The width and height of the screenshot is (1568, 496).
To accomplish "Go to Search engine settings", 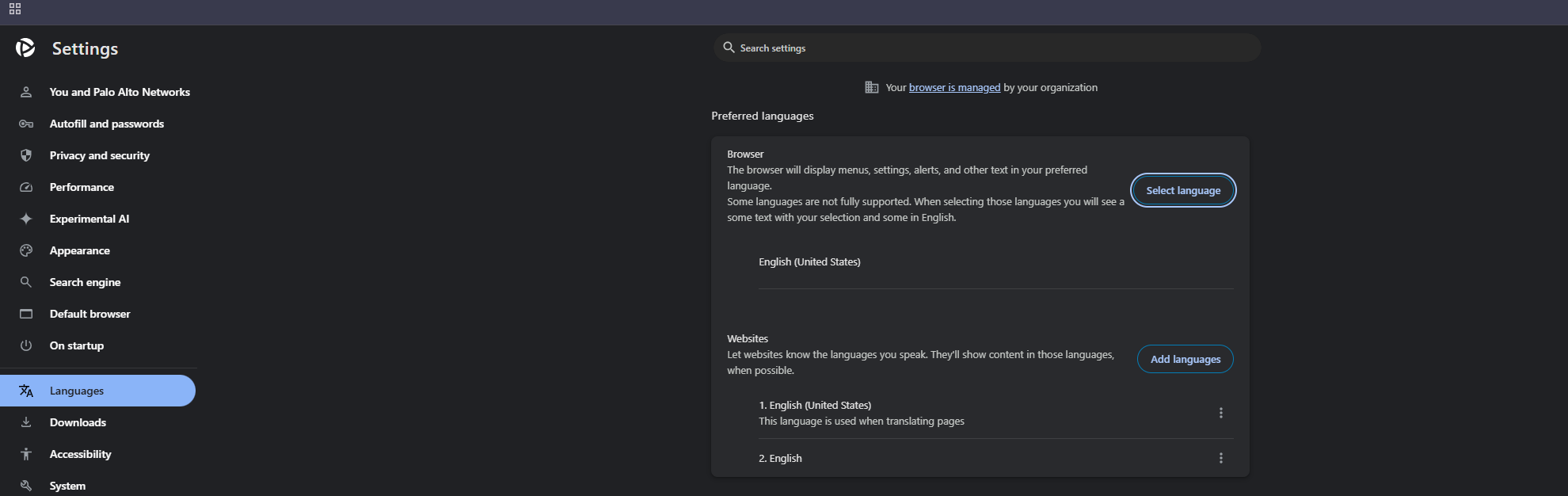I will (x=85, y=282).
